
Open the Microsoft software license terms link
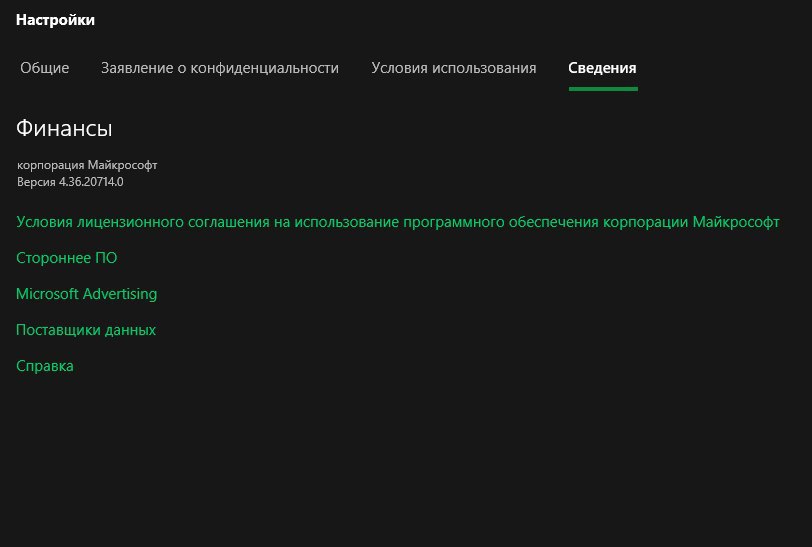398,222
